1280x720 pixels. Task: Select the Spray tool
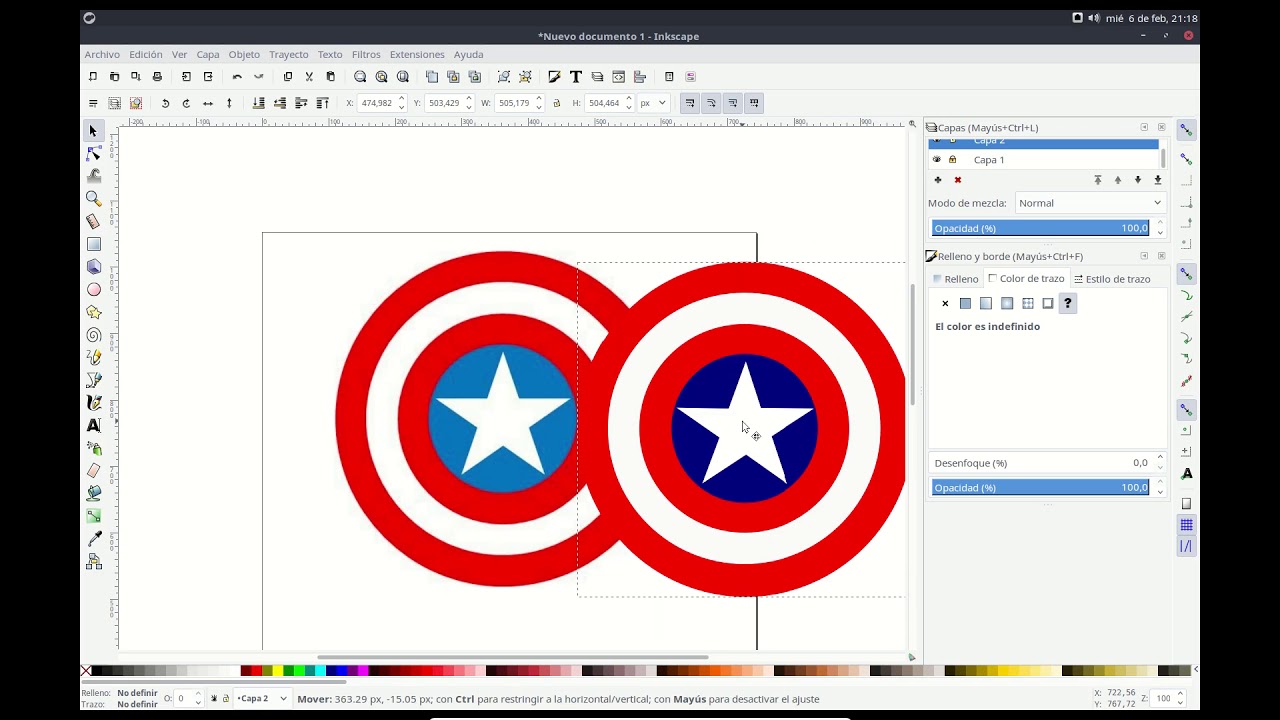(94, 448)
